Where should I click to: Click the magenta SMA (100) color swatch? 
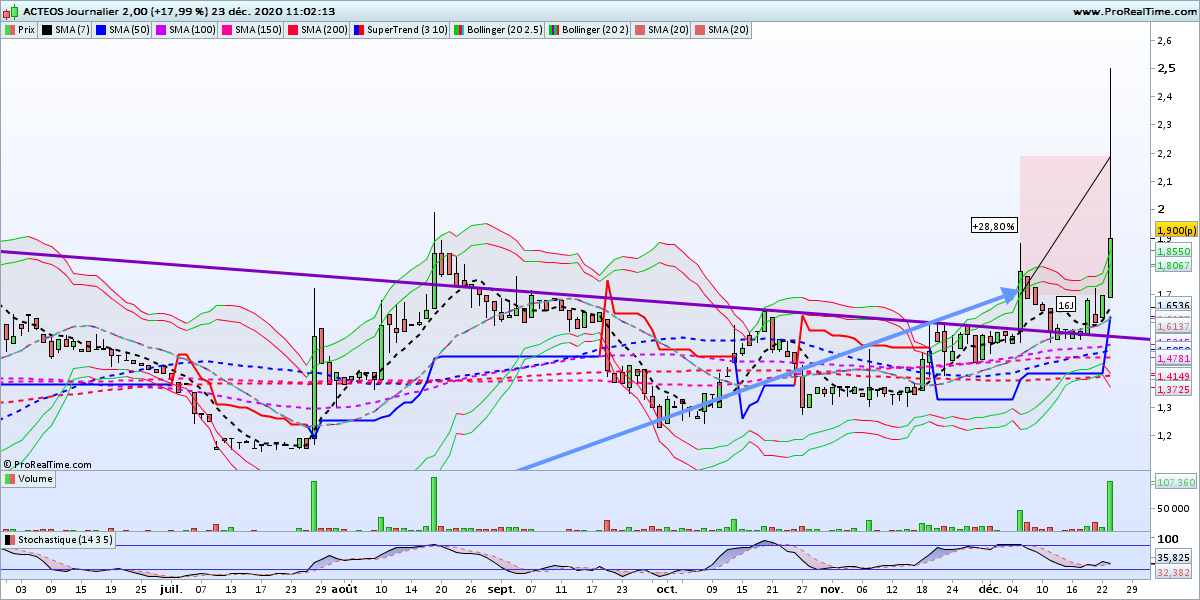pos(160,30)
